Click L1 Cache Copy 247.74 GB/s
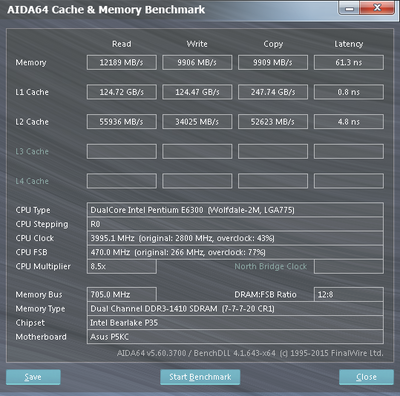Screen dimensions: 400x396 click(273, 92)
